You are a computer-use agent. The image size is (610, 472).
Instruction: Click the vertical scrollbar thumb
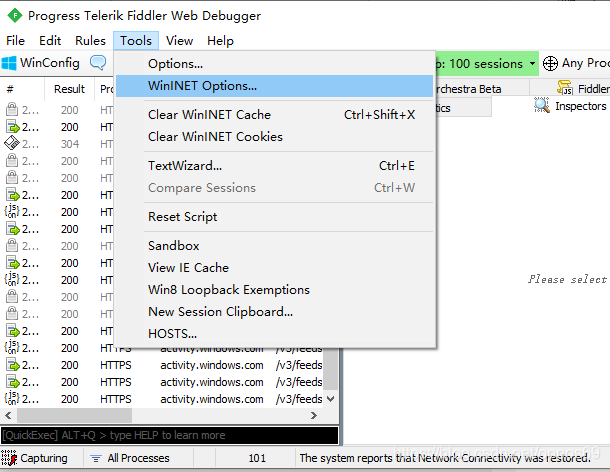click(x=331, y=369)
